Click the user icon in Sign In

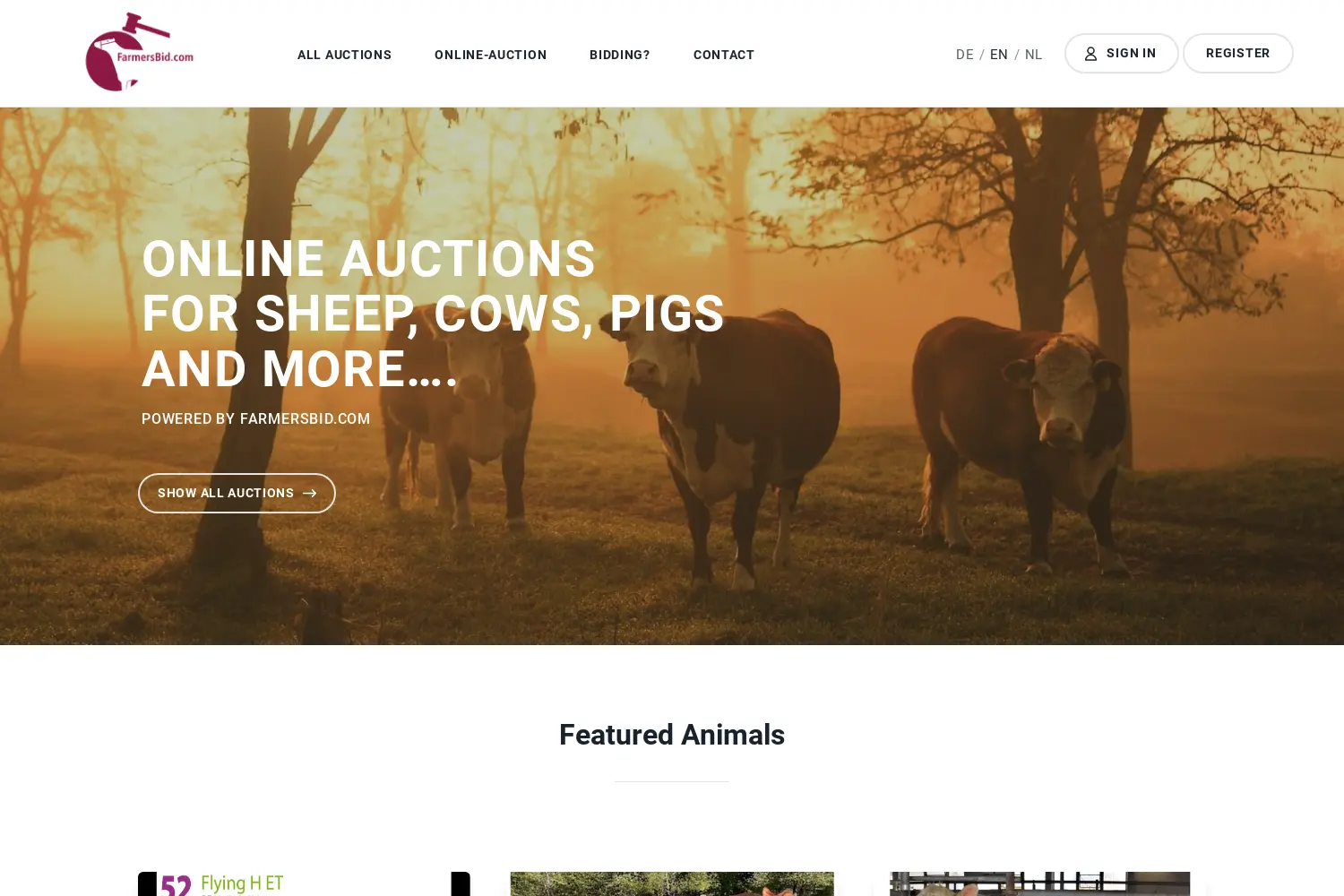pos(1090,54)
